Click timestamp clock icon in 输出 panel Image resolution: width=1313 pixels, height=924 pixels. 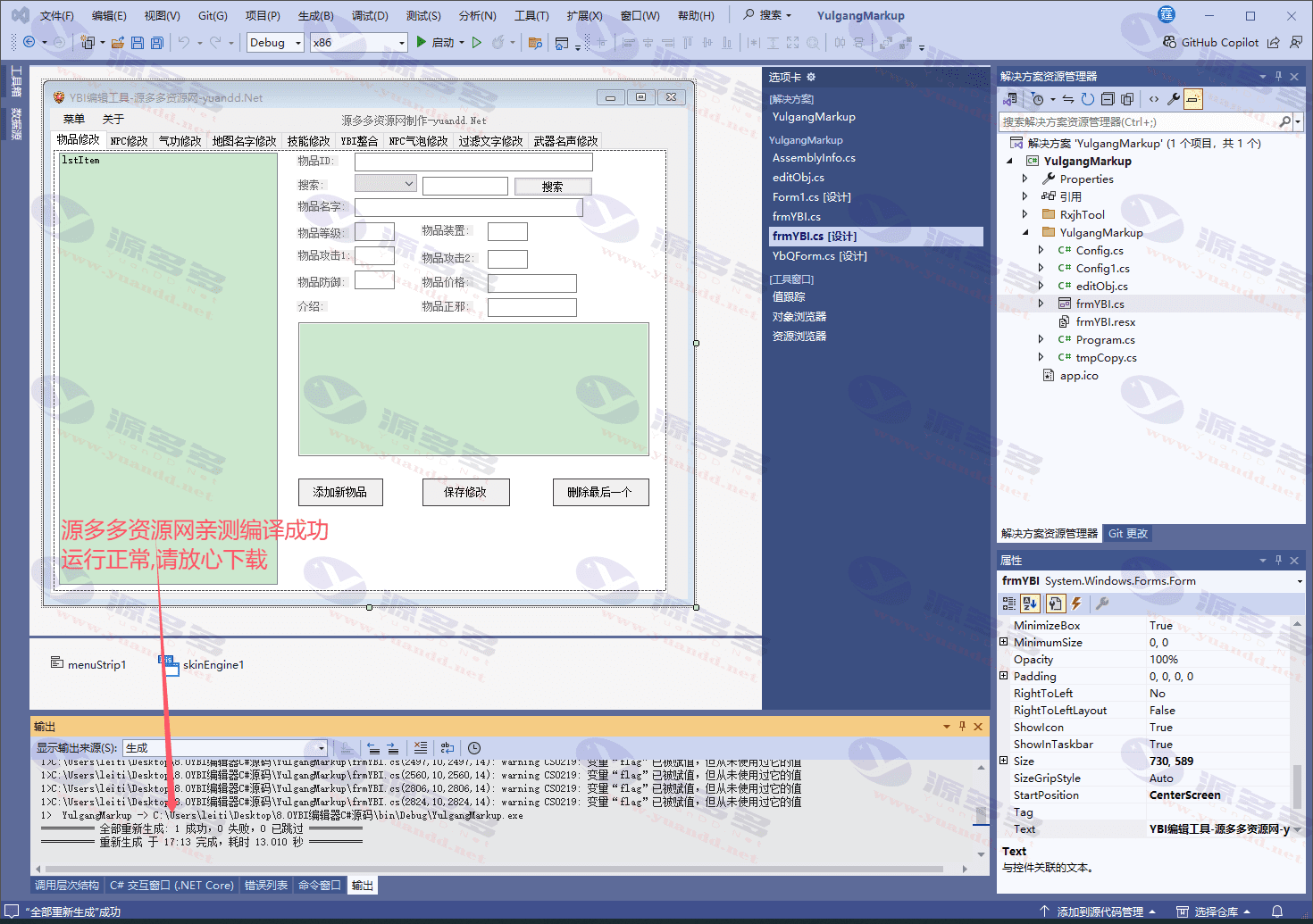point(474,748)
